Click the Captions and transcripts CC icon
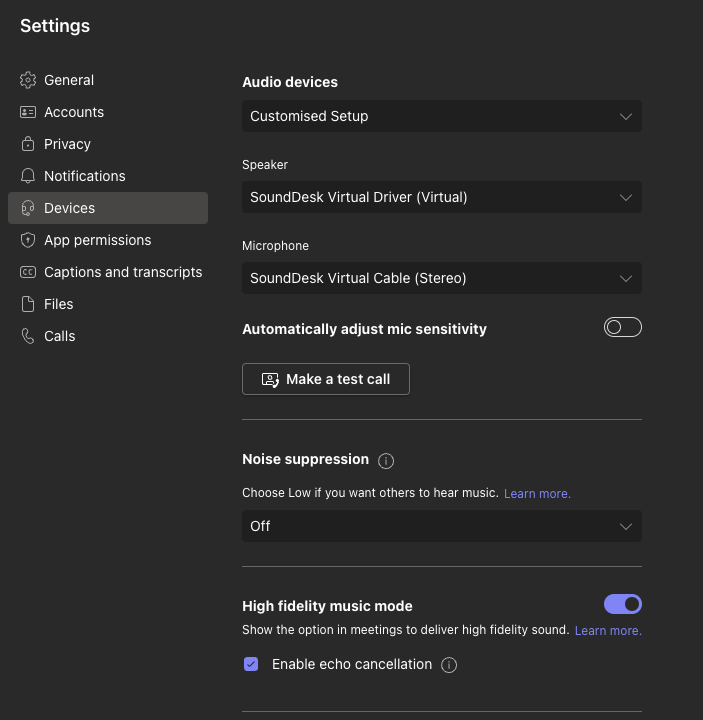The image size is (703, 720). pos(28,272)
